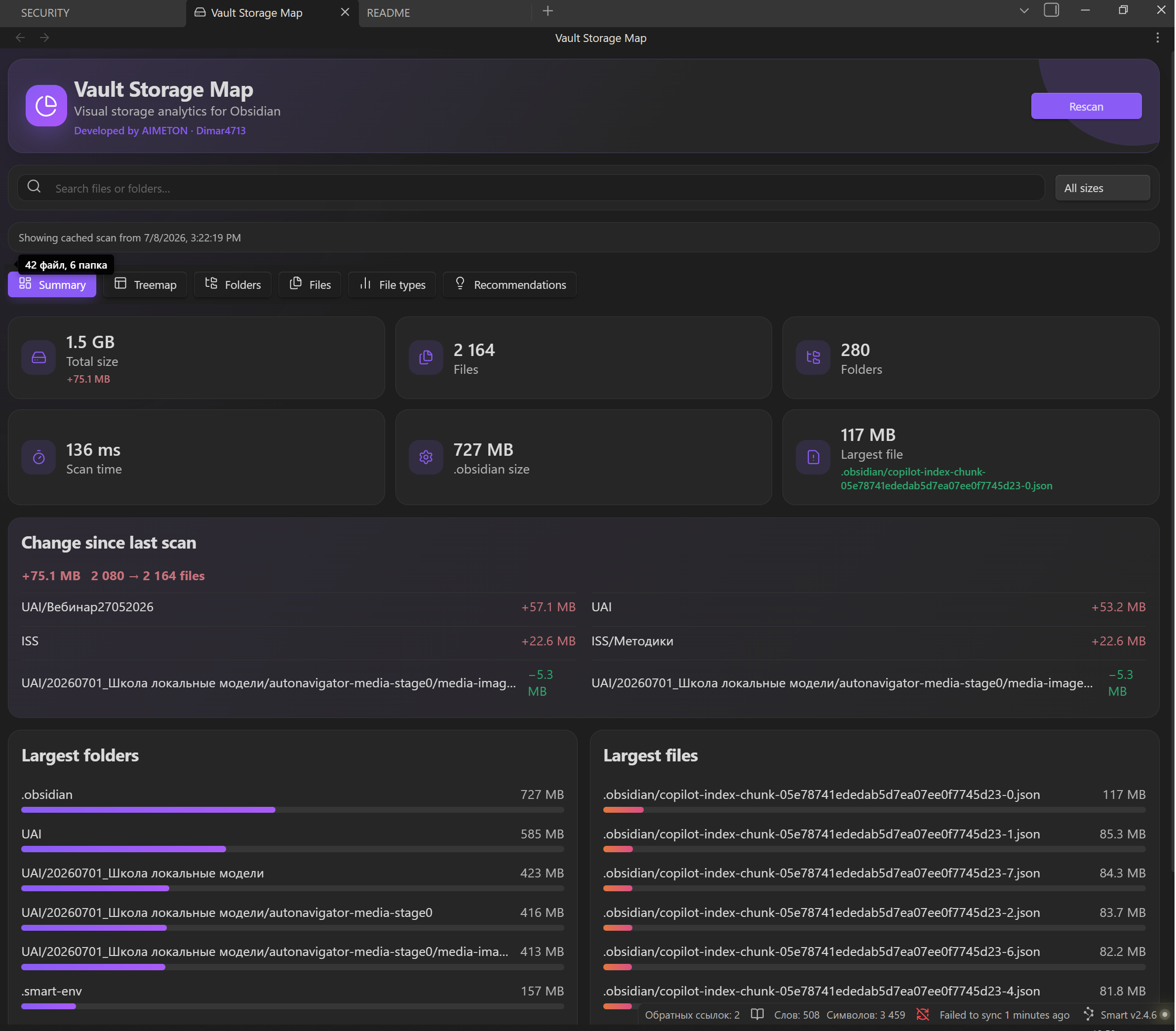Viewport: 1176px width, 1031px height.
Task: Click the book icon in status bar
Action: click(757, 1014)
